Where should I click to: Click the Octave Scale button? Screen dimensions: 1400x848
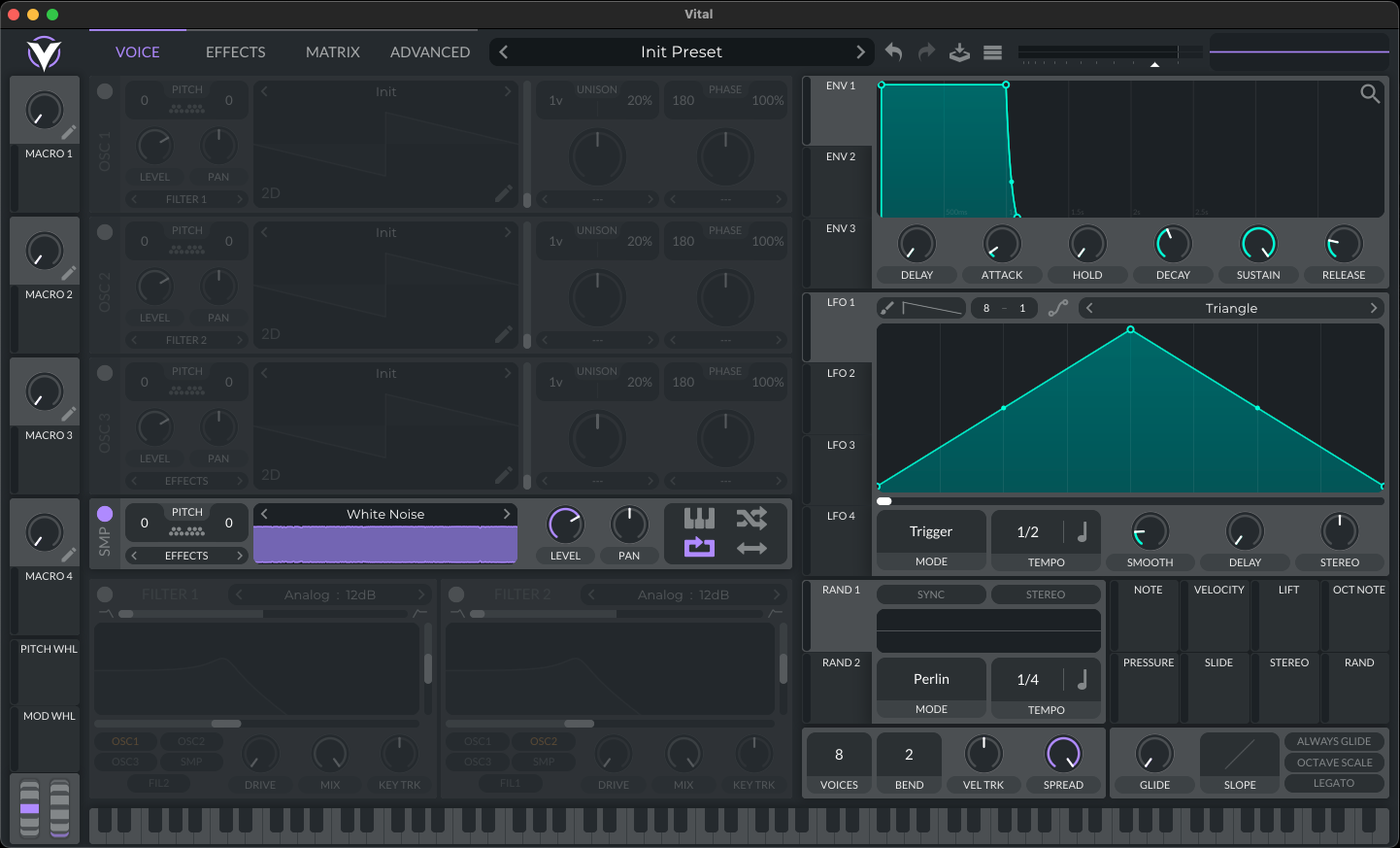click(x=1334, y=763)
